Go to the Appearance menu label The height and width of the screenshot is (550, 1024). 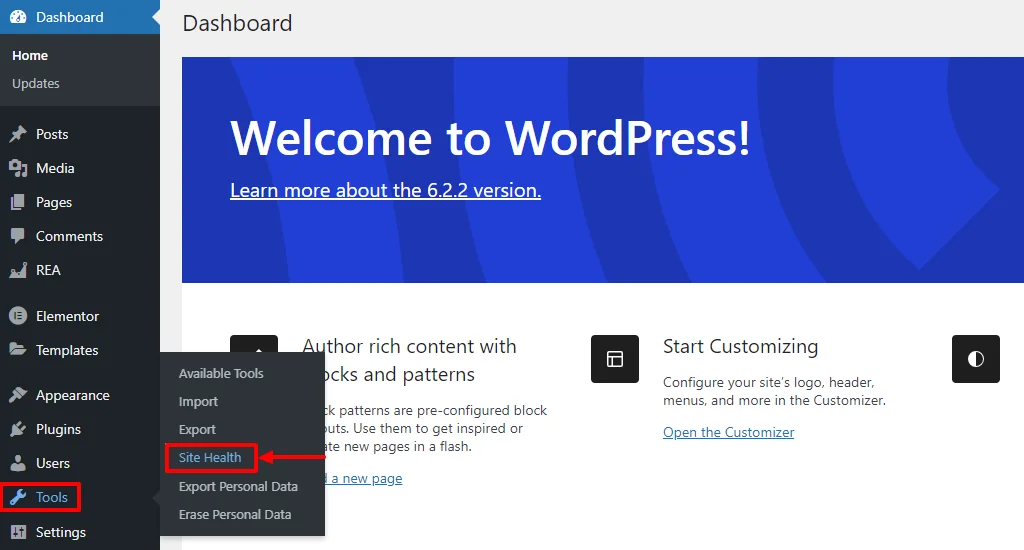[x=72, y=395]
